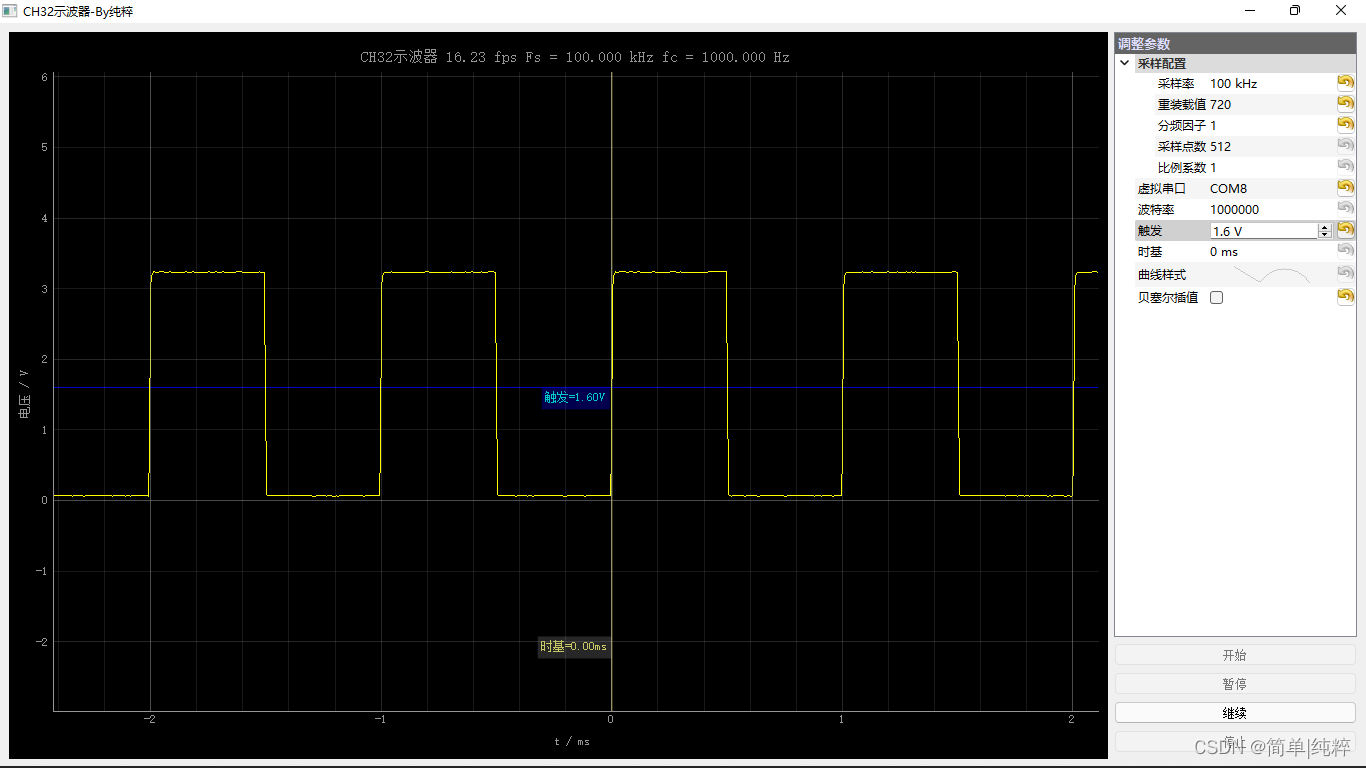The height and width of the screenshot is (768, 1366).
Task: Click the greyed reset icon for 采样点数
Action: coord(1345,146)
